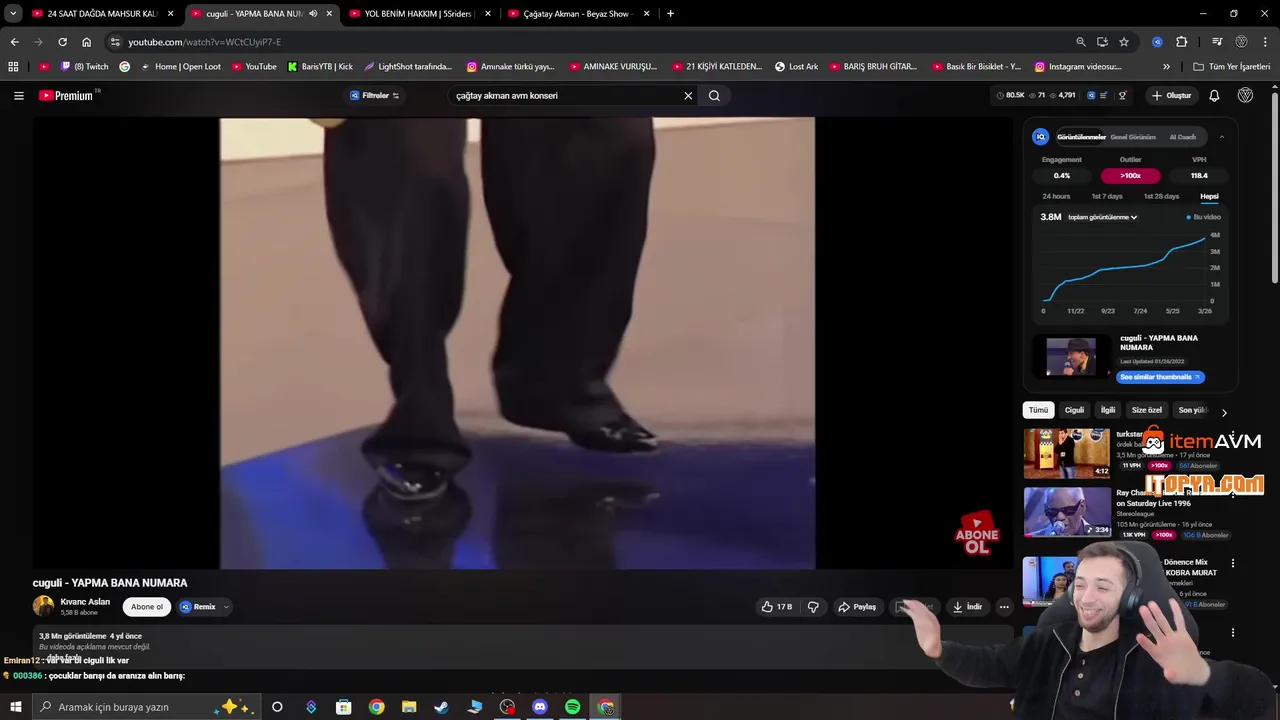Switch to the YOL BENİM HAKKIM browser tab
The image size is (1280, 720).
(x=418, y=14)
